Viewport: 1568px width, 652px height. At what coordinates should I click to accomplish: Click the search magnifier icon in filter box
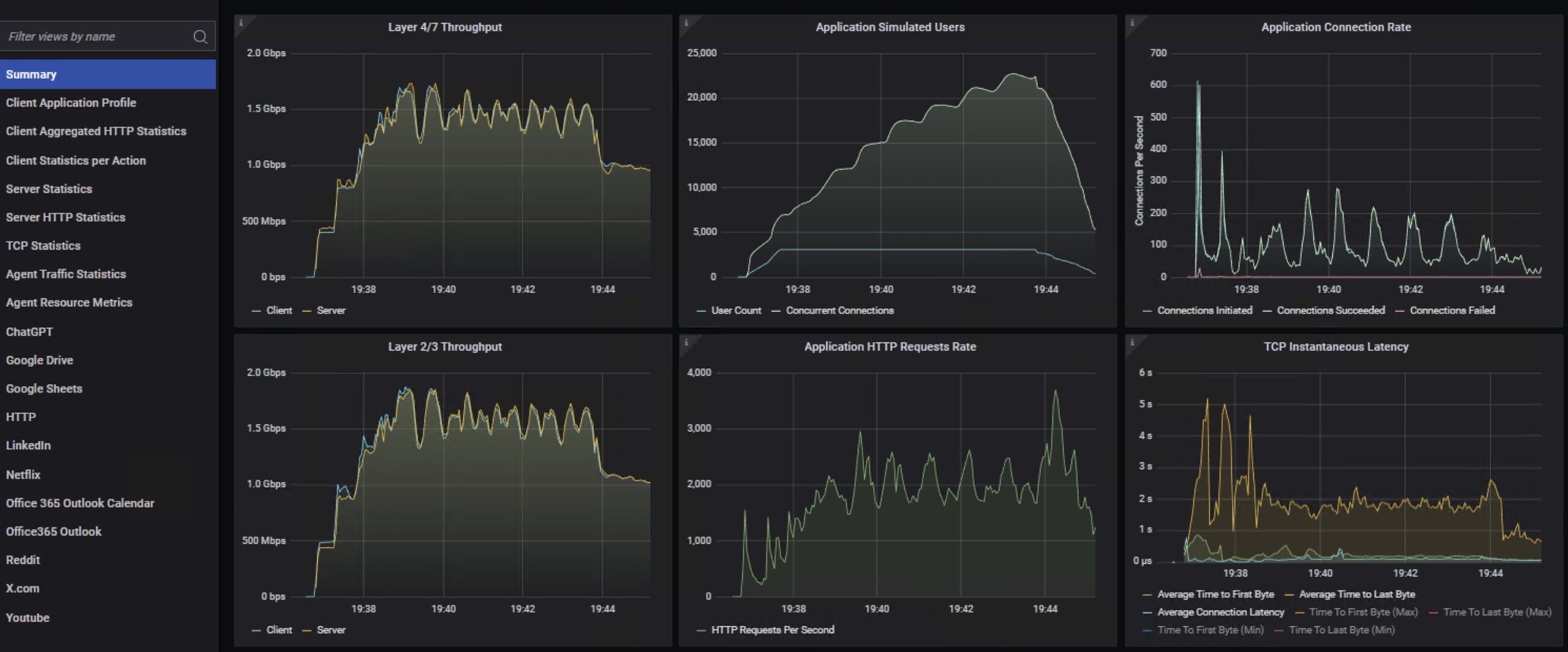pos(200,37)
